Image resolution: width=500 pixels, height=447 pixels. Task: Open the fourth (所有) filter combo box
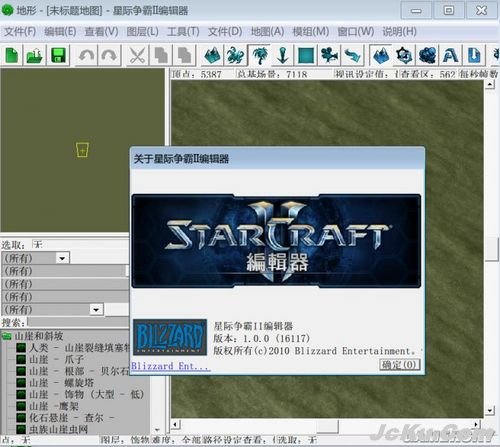[x=65, y=297]
